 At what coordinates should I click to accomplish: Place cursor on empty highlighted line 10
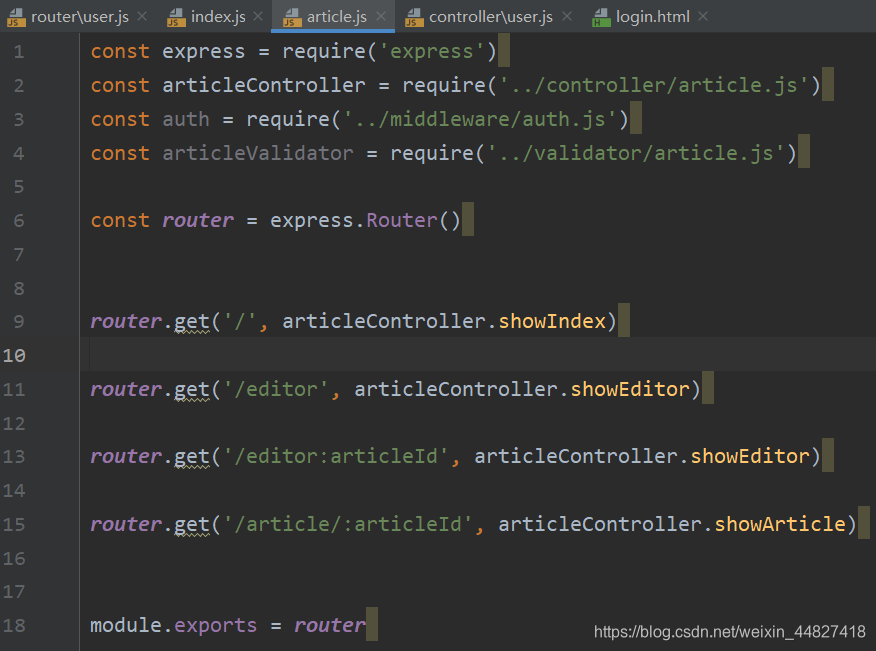(478, 354)
